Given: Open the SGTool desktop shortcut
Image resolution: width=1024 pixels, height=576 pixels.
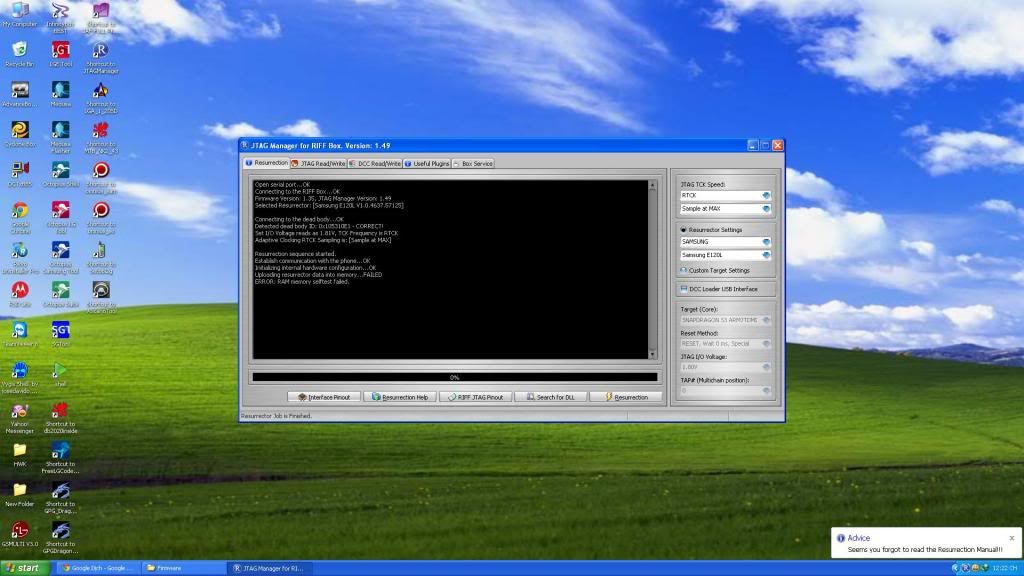Looking at the screenshot, I should pos(60,333).
